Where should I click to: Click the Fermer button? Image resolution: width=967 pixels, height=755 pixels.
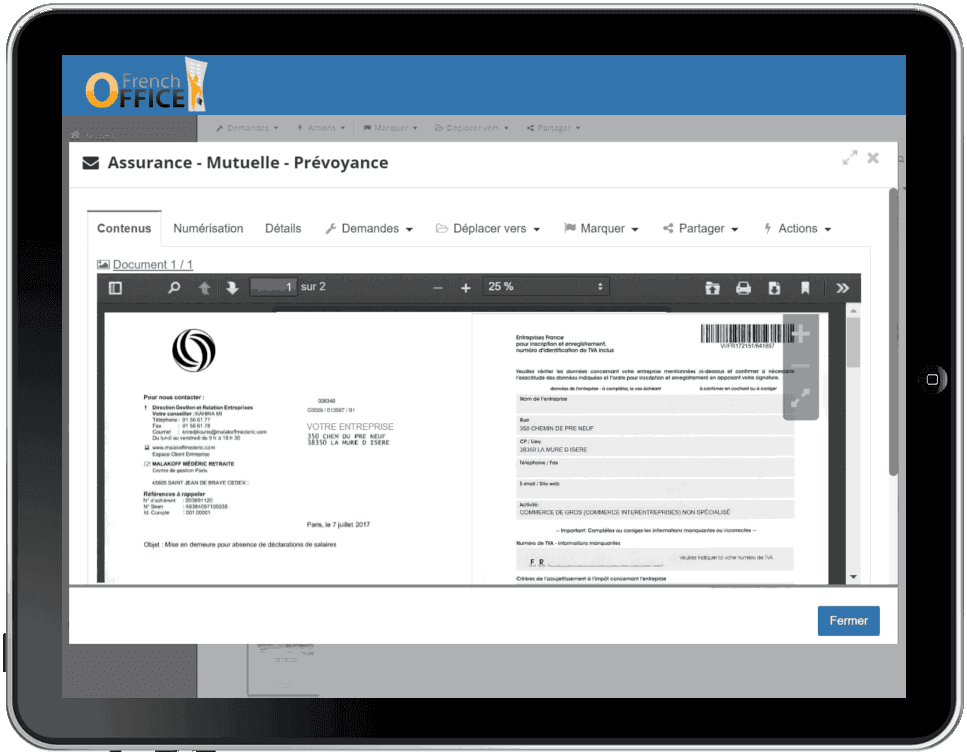click(849, 621)
